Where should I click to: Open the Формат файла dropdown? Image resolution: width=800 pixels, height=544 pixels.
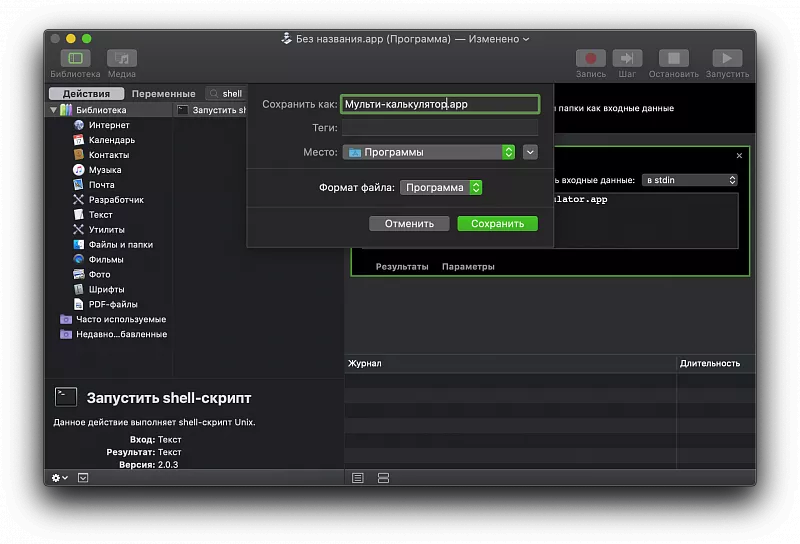[x=441, y=187]
